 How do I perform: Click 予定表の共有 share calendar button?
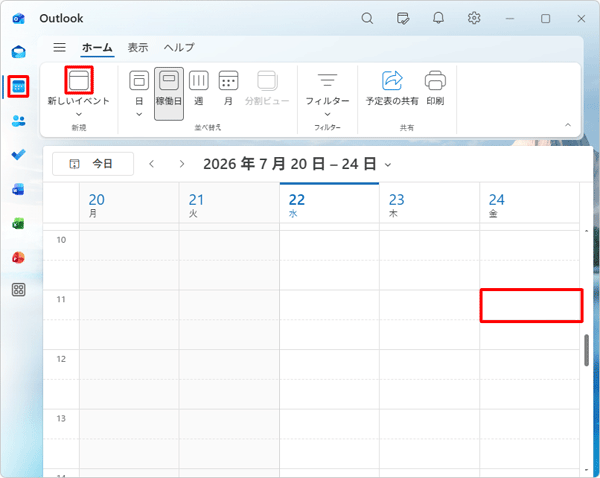[392, 88]
